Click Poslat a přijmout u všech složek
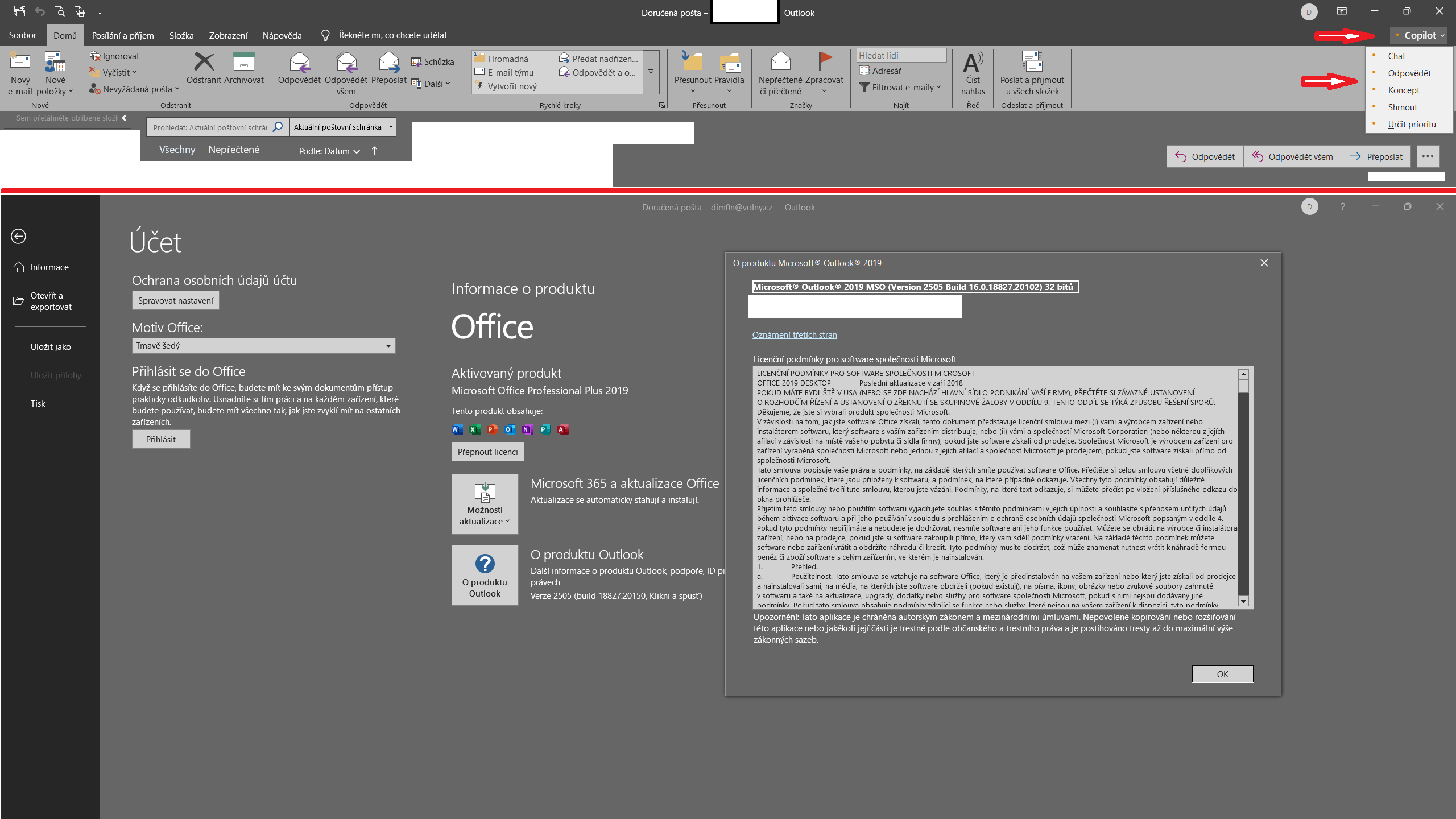The width and height of the screenshot is (1456, 819). pyautogui.click(x=1032, y=74)
